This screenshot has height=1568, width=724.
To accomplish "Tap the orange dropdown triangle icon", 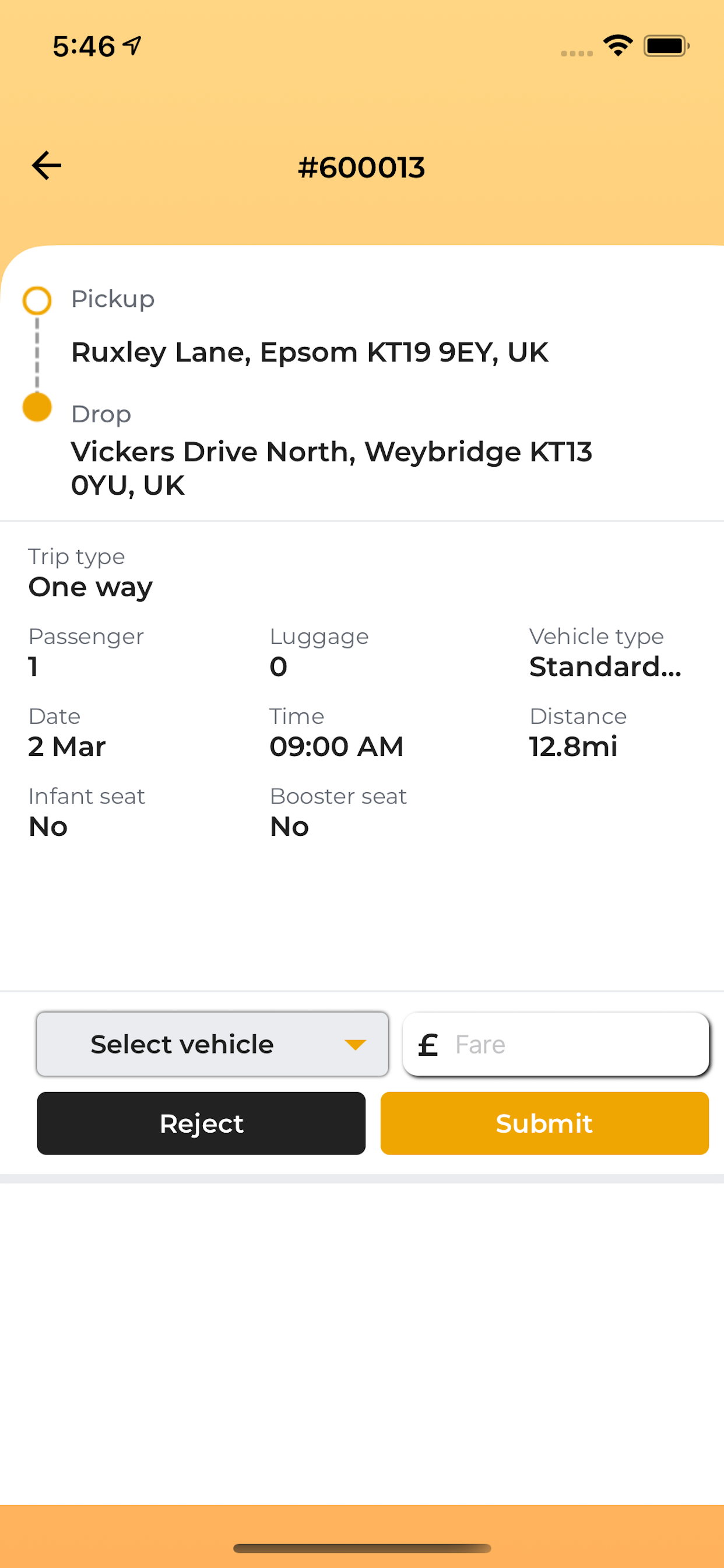I will click(x=356, y=1045).
